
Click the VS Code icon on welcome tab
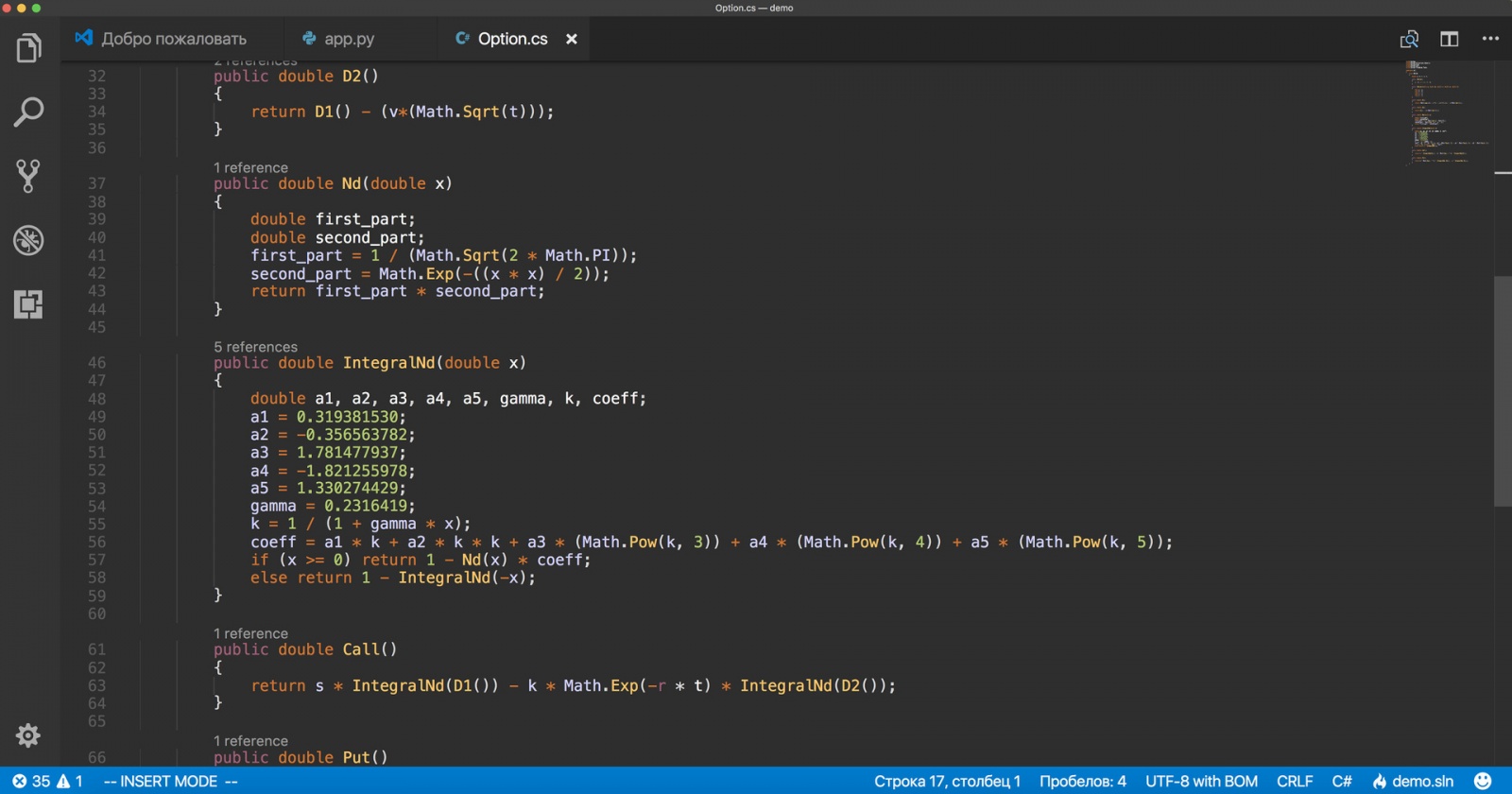(x=84, y=38)
